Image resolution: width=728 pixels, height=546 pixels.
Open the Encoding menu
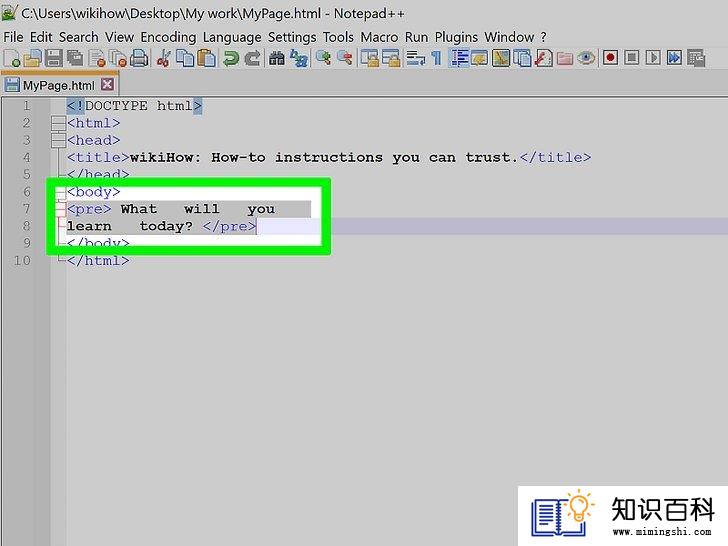click(x=168, y=37)
